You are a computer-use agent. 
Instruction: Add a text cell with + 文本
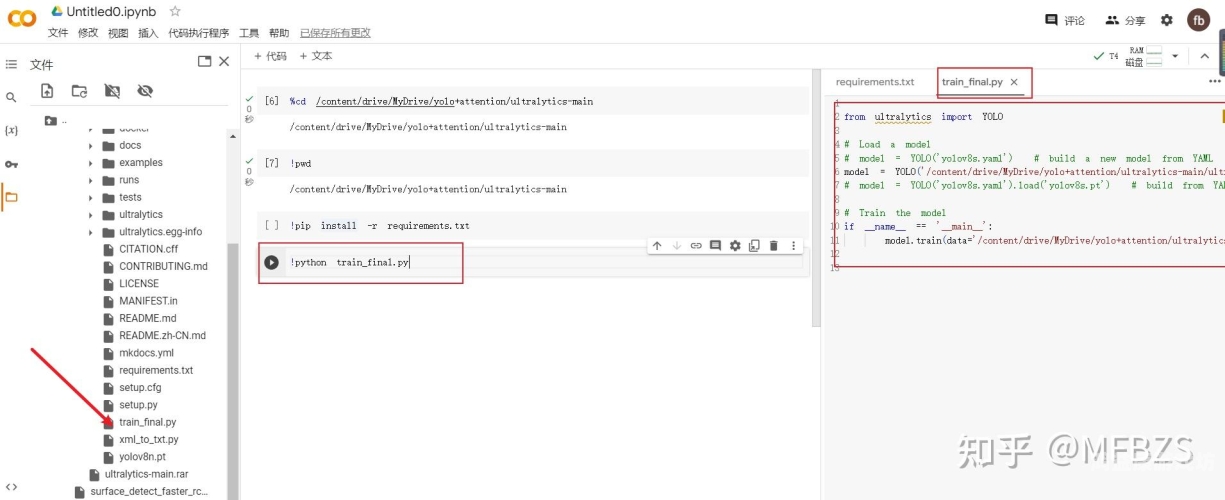pos(316,56)
